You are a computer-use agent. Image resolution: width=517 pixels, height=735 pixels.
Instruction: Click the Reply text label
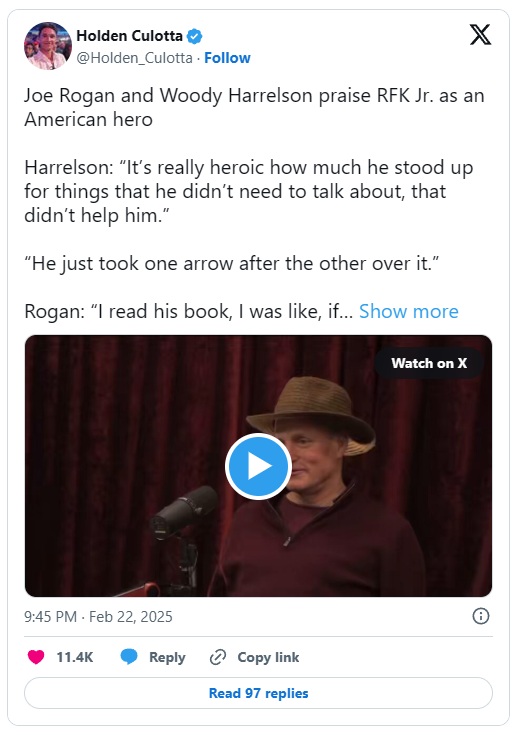167,657
